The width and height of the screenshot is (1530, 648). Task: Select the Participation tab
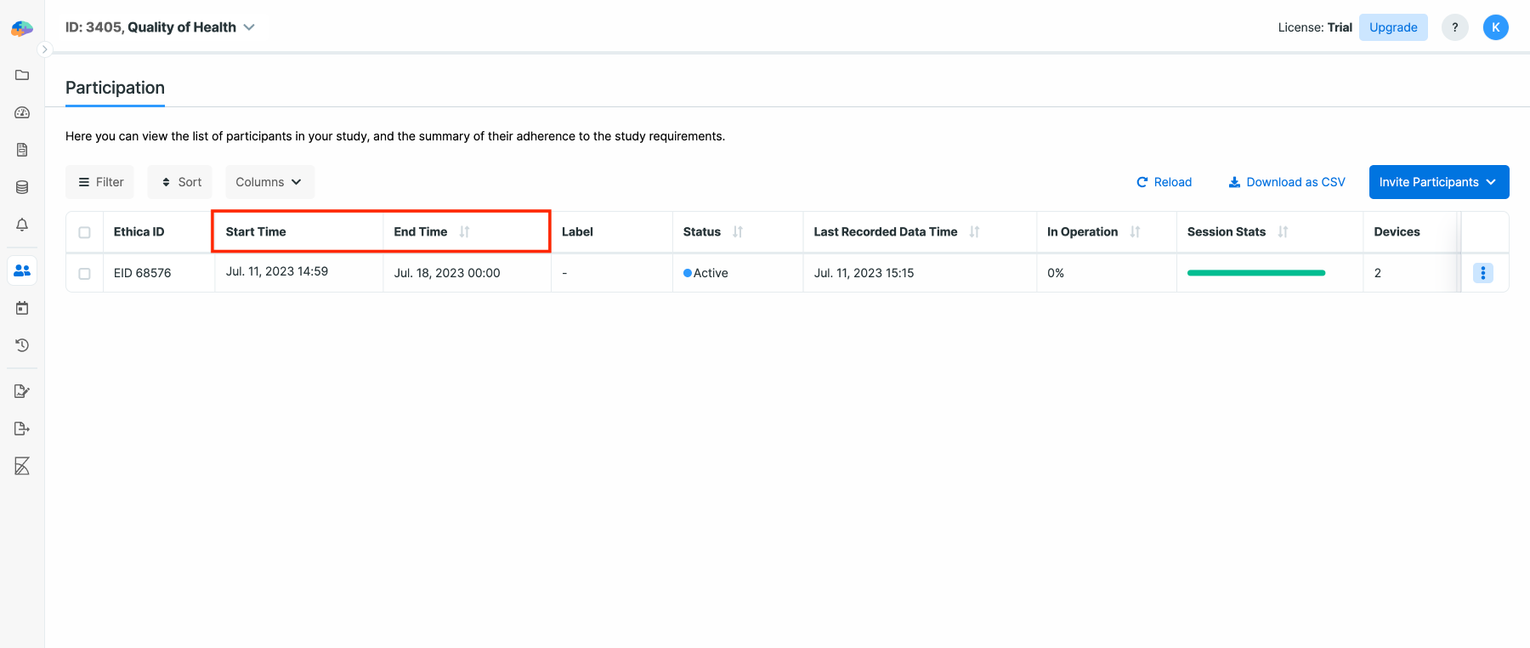click(115, 88)
